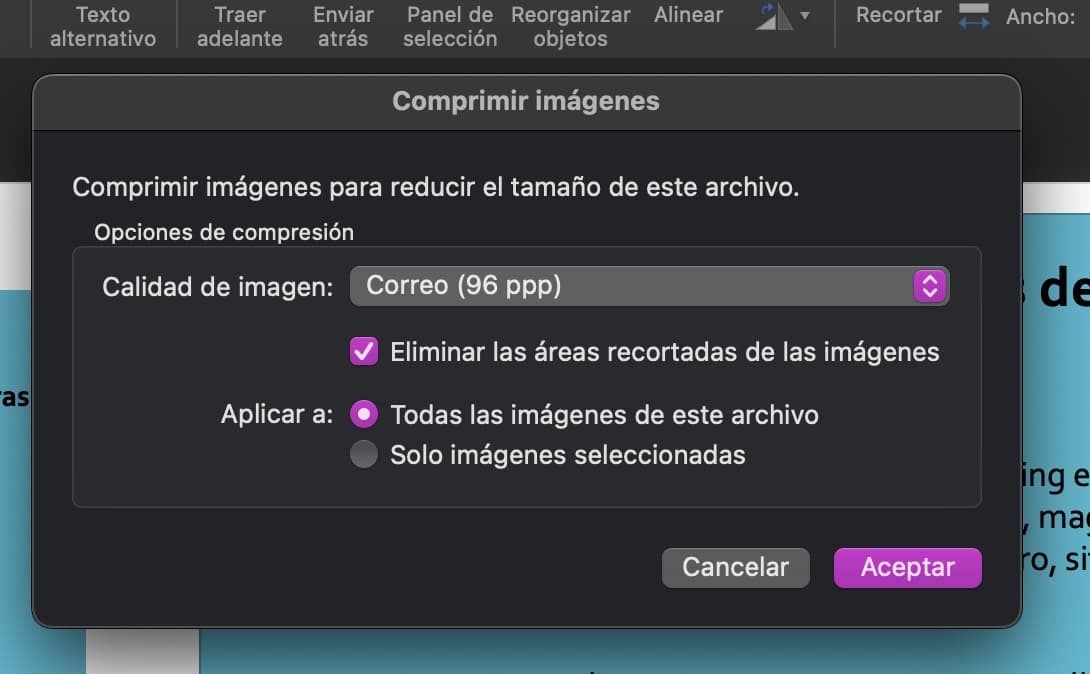Open the Calidad de imagen dropdown

click(650, 286)
